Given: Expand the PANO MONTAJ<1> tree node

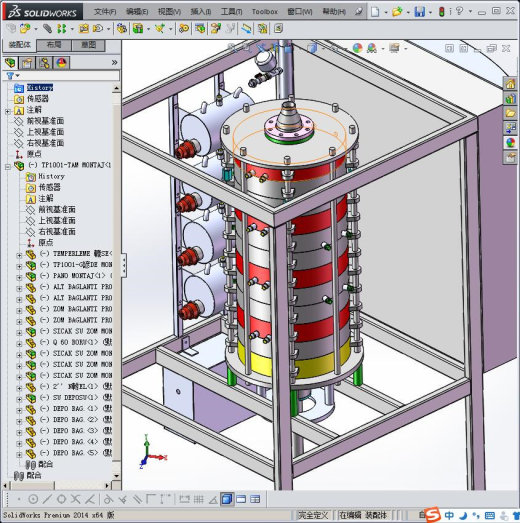Looking at the screenshot, I should pyautogui.click(x=19, y=277).
